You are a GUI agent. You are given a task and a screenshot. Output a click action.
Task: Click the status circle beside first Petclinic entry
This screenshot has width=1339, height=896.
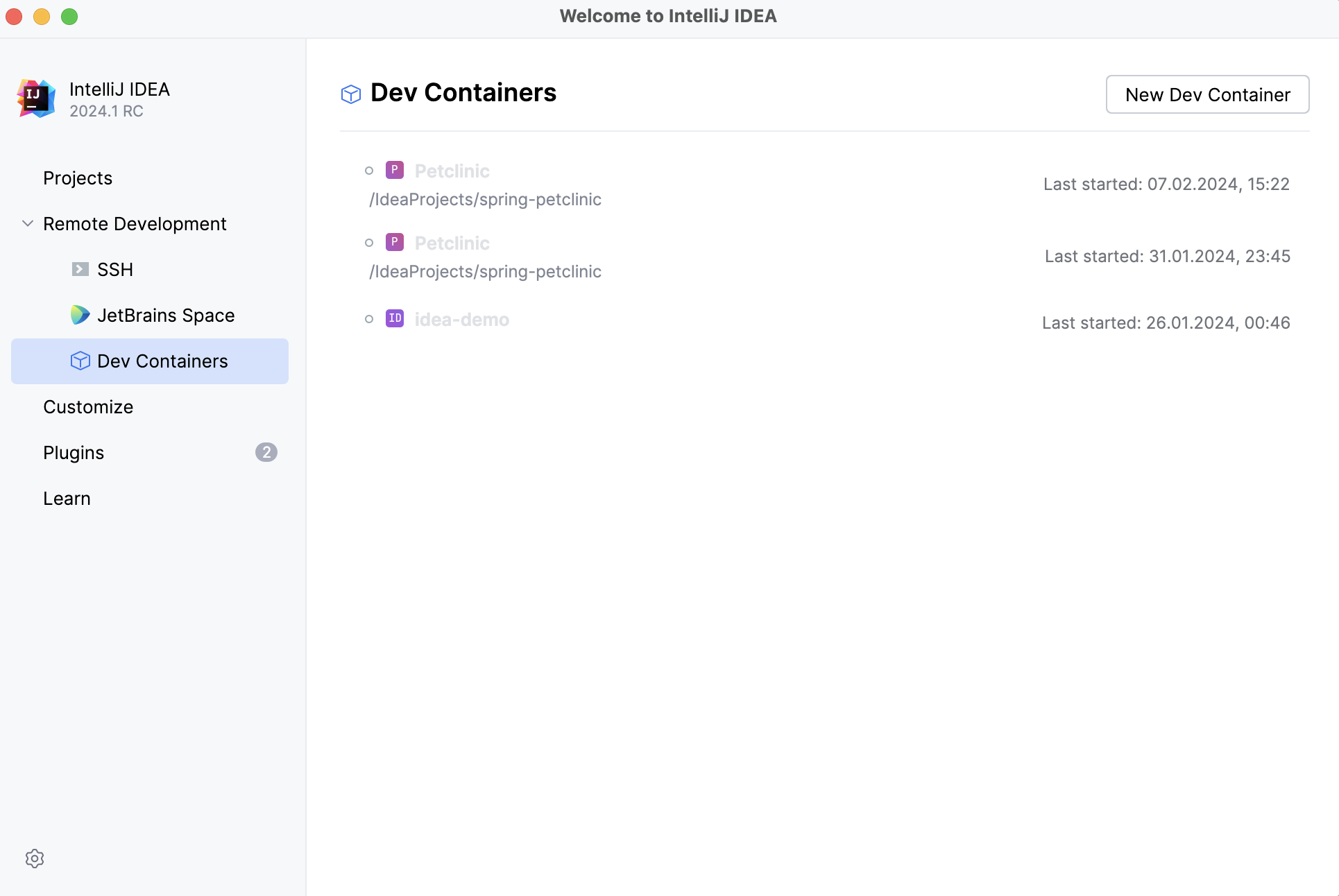tap(370, 169)
